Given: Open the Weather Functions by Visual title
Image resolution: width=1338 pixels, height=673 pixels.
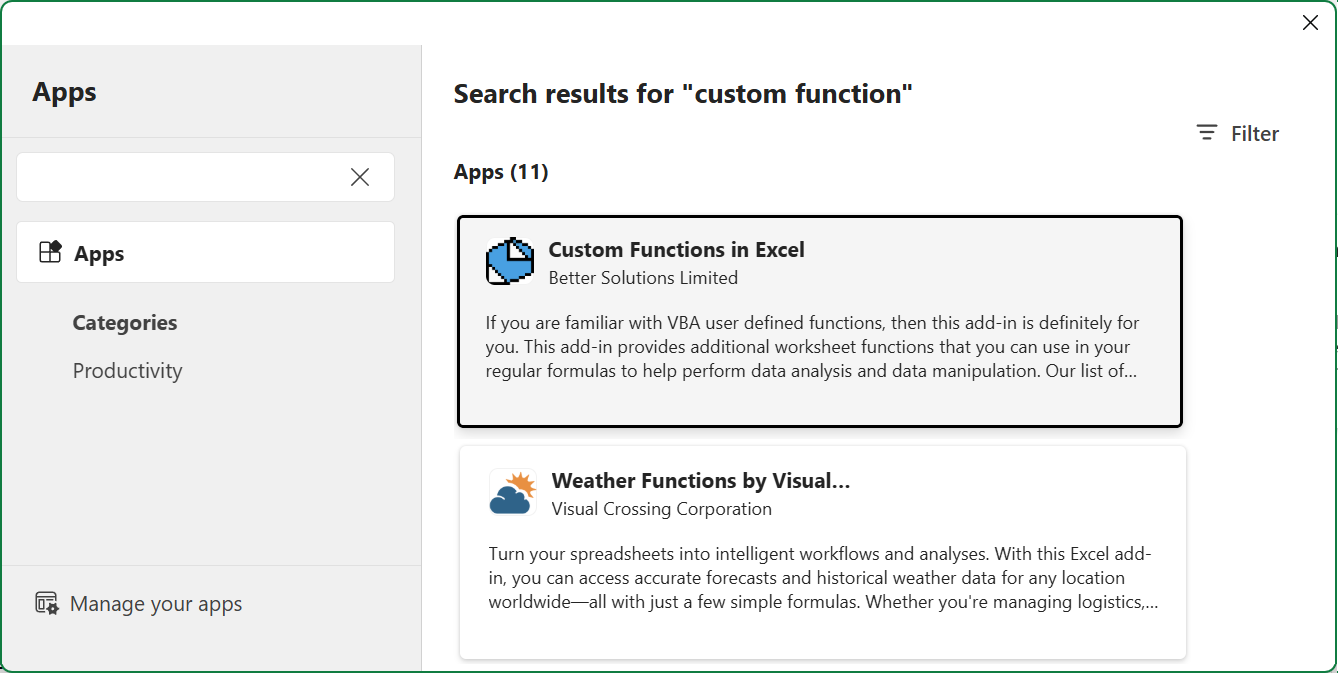Looking at the screenshot, I should click(700, 481).
